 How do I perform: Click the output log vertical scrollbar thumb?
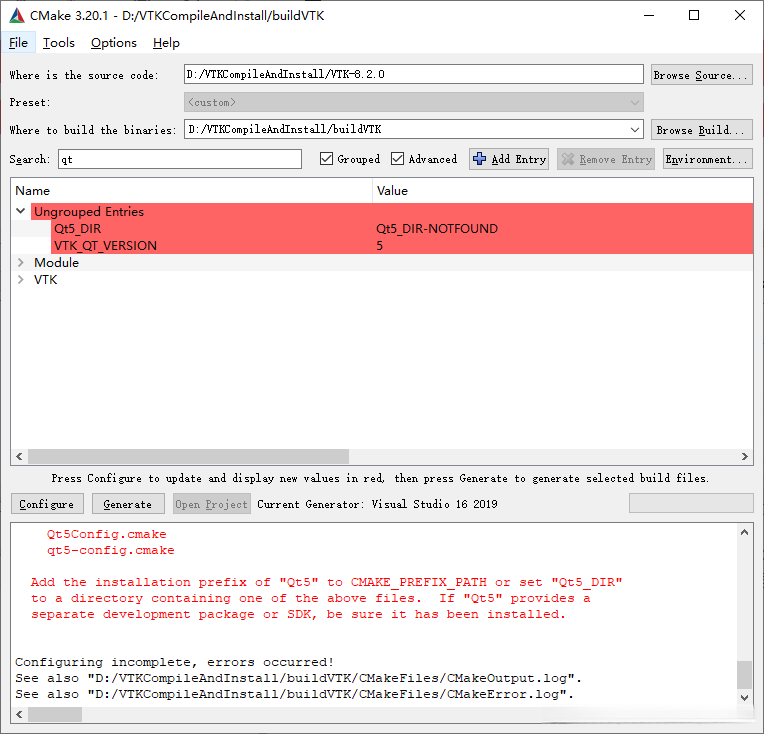pos(744,675)
